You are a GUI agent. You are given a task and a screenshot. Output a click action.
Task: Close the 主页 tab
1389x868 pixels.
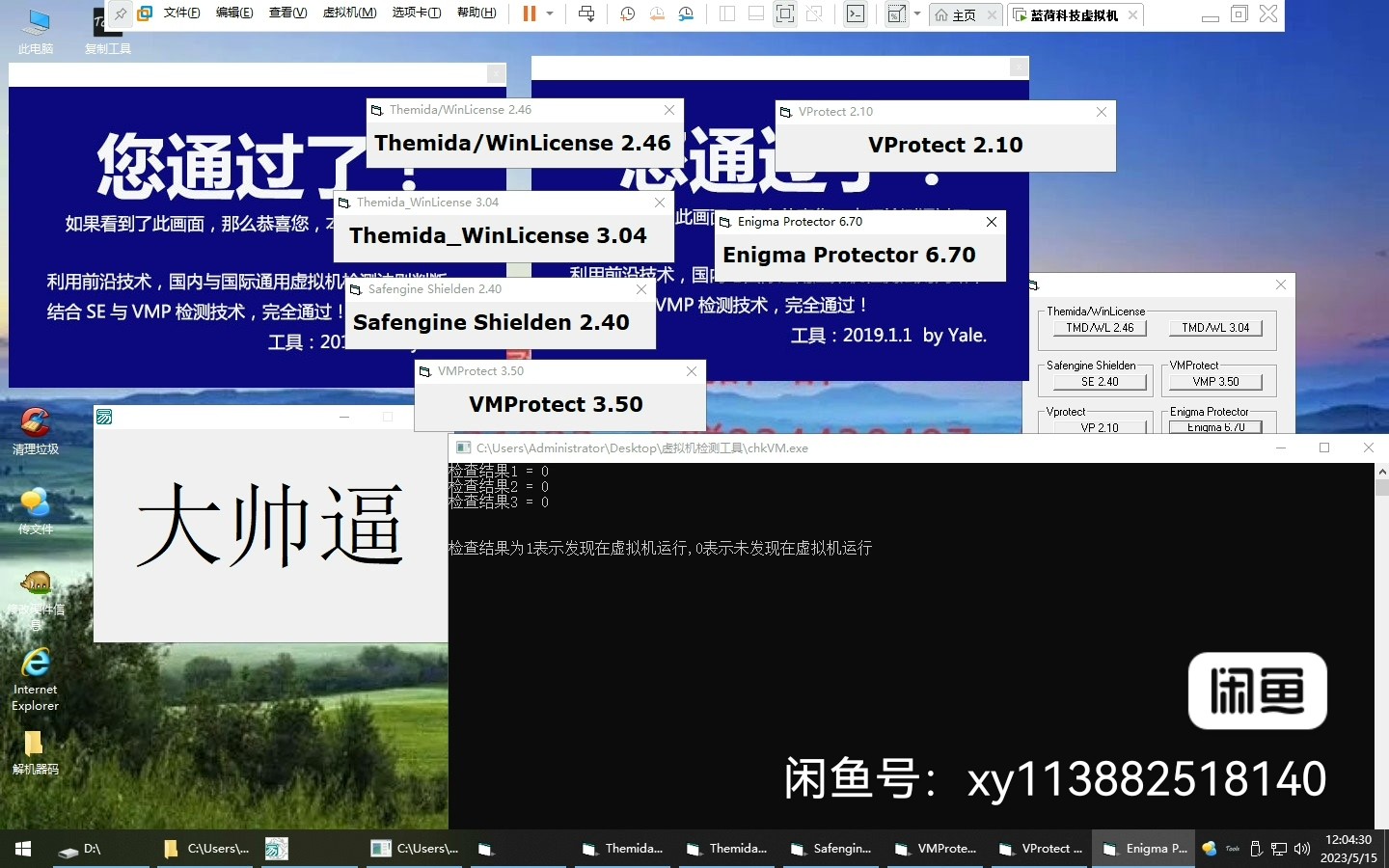(x=992, y=15)
